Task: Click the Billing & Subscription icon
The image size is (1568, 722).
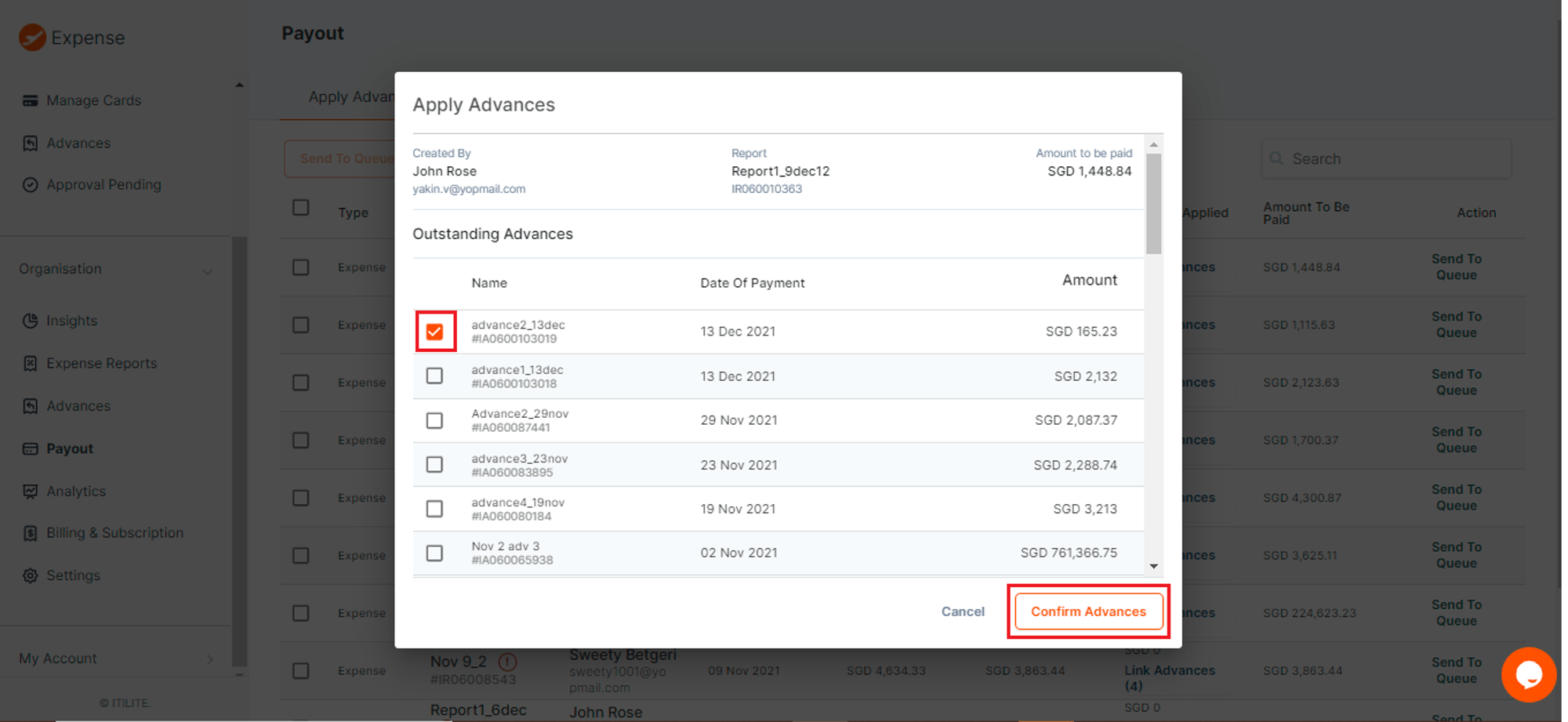Action: [30, 533]
